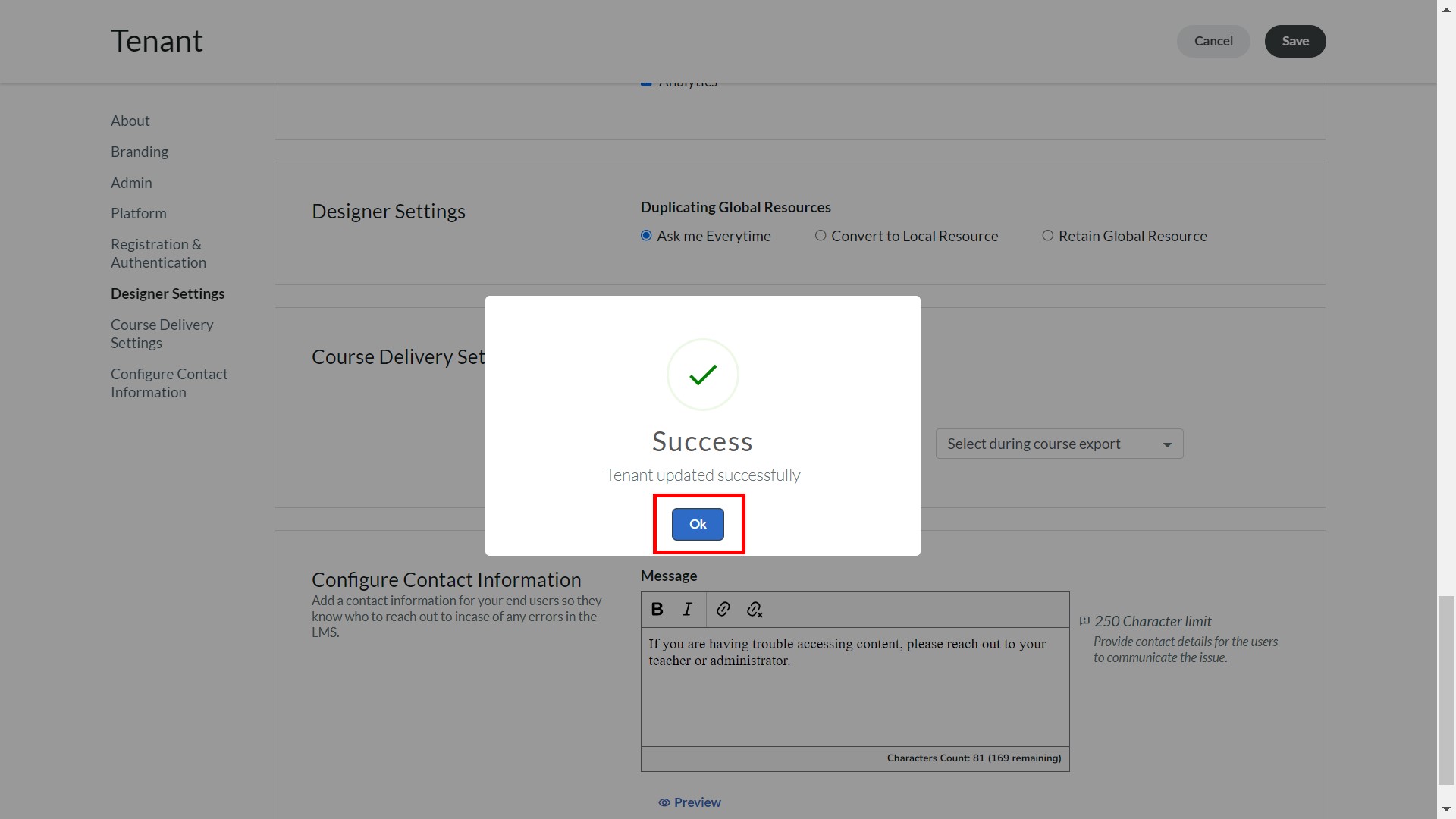The image size is (1456, 819).
Task: Go to Configure Contact Information link
Action: pyautogui.click(x=169, y=383)
